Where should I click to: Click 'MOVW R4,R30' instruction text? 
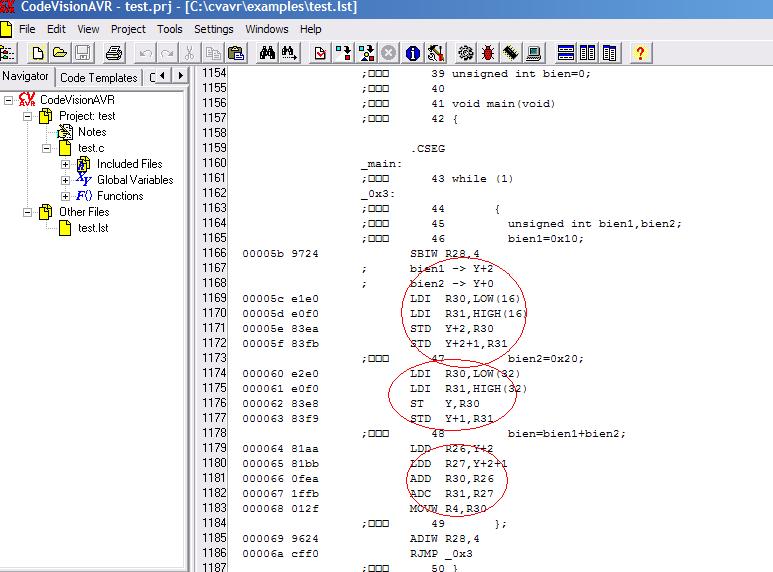tap(448, 508)
